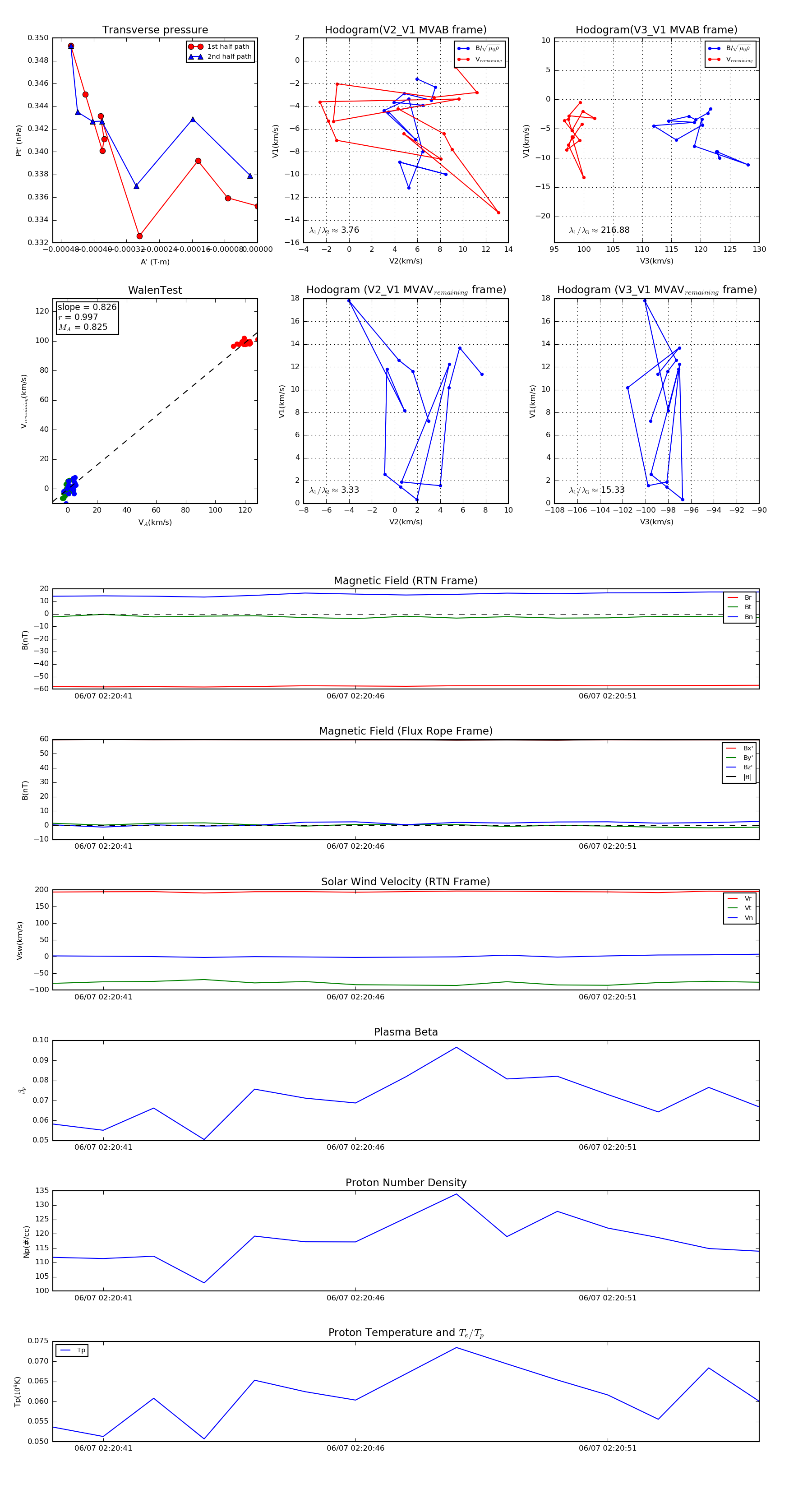Viewport: 812px width, 1489px height.
Task: Click the "Tp" legend entry
Action: coord(72,1350)
